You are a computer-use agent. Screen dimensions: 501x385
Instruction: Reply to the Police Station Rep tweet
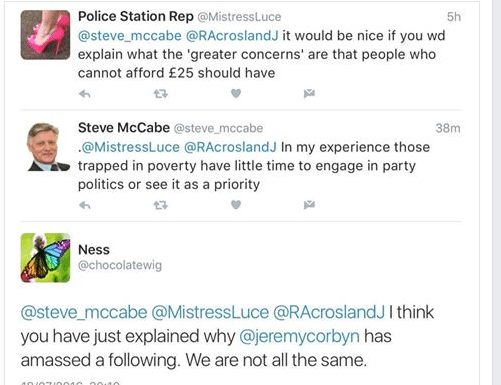(85, 94)
